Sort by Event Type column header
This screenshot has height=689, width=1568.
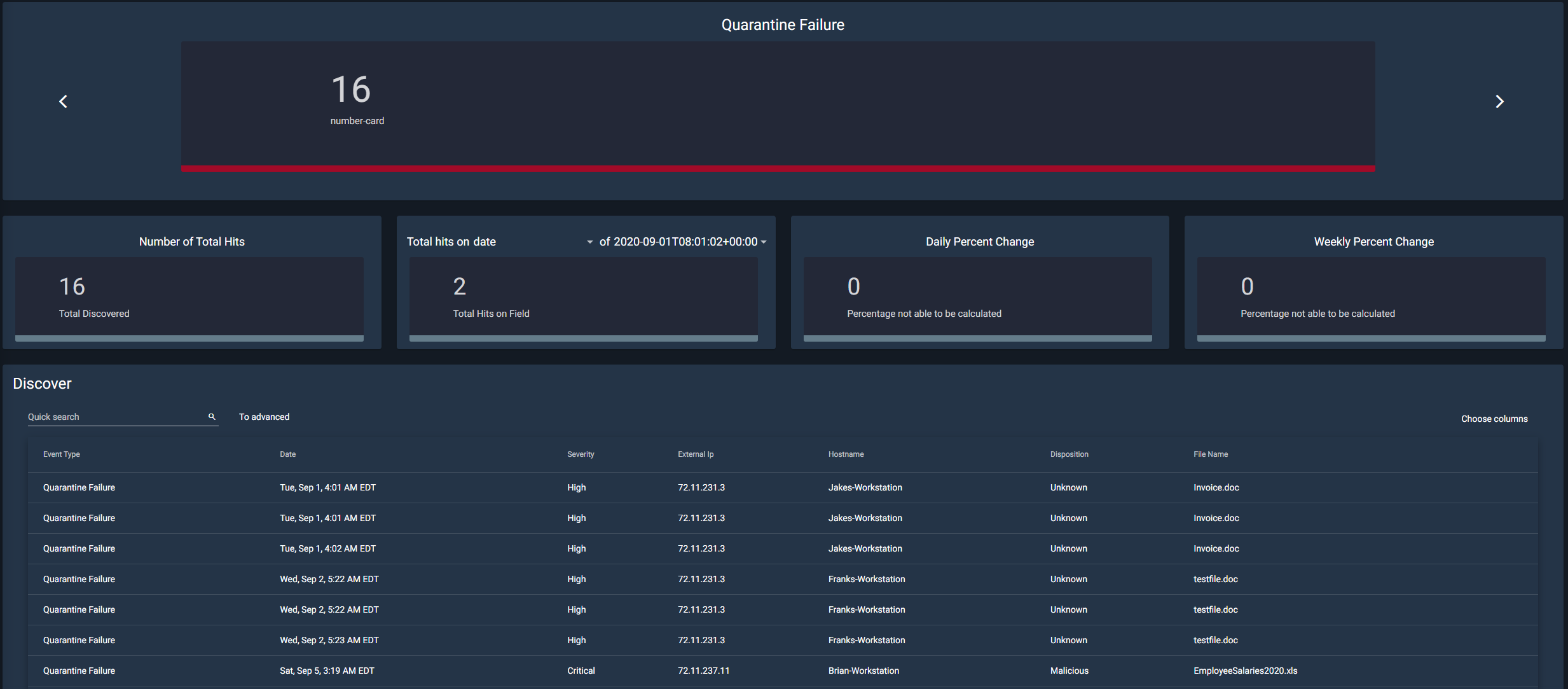[x=62, y=454]
